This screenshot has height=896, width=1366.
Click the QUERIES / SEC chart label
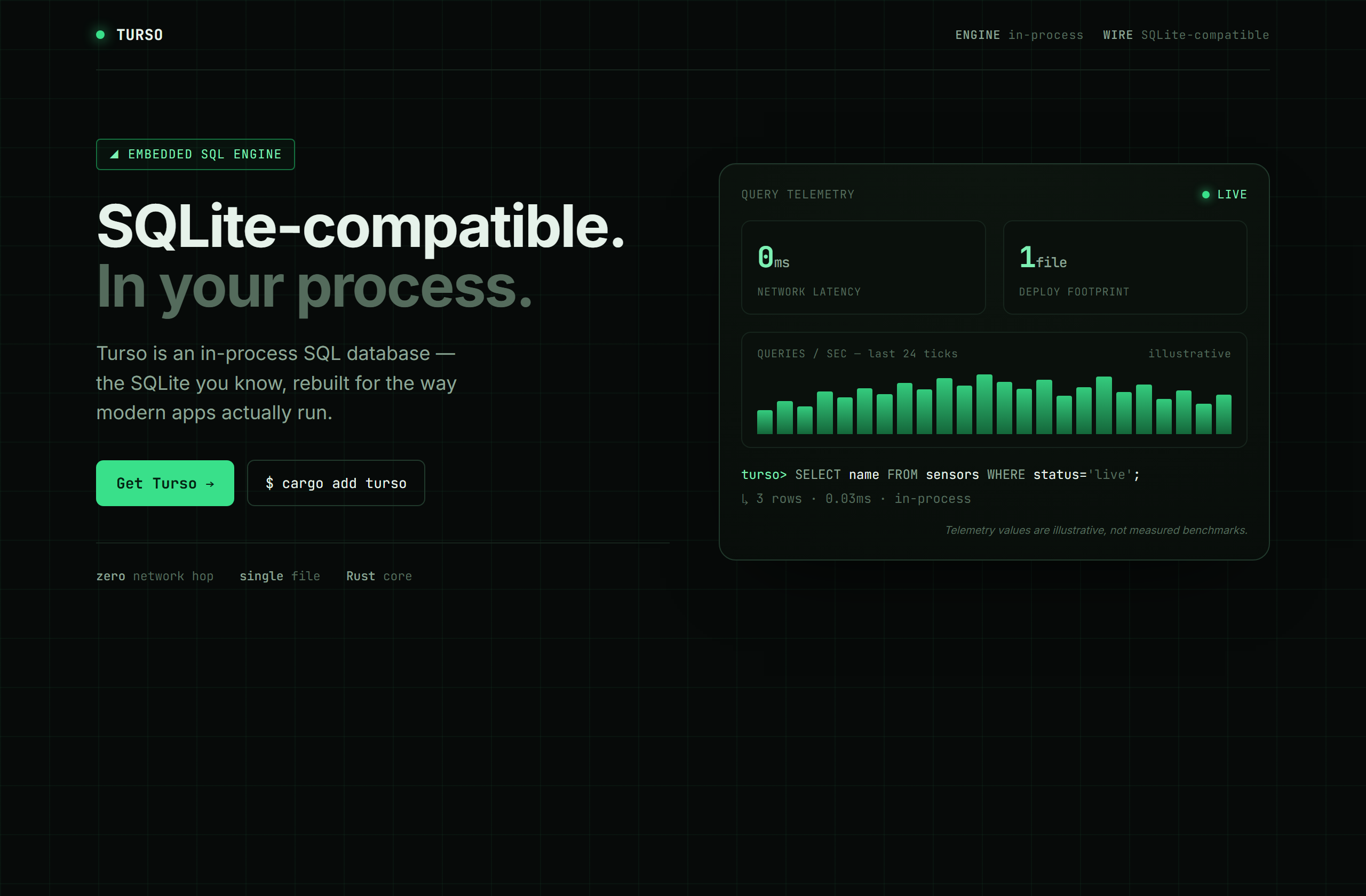tap(857, 354)
